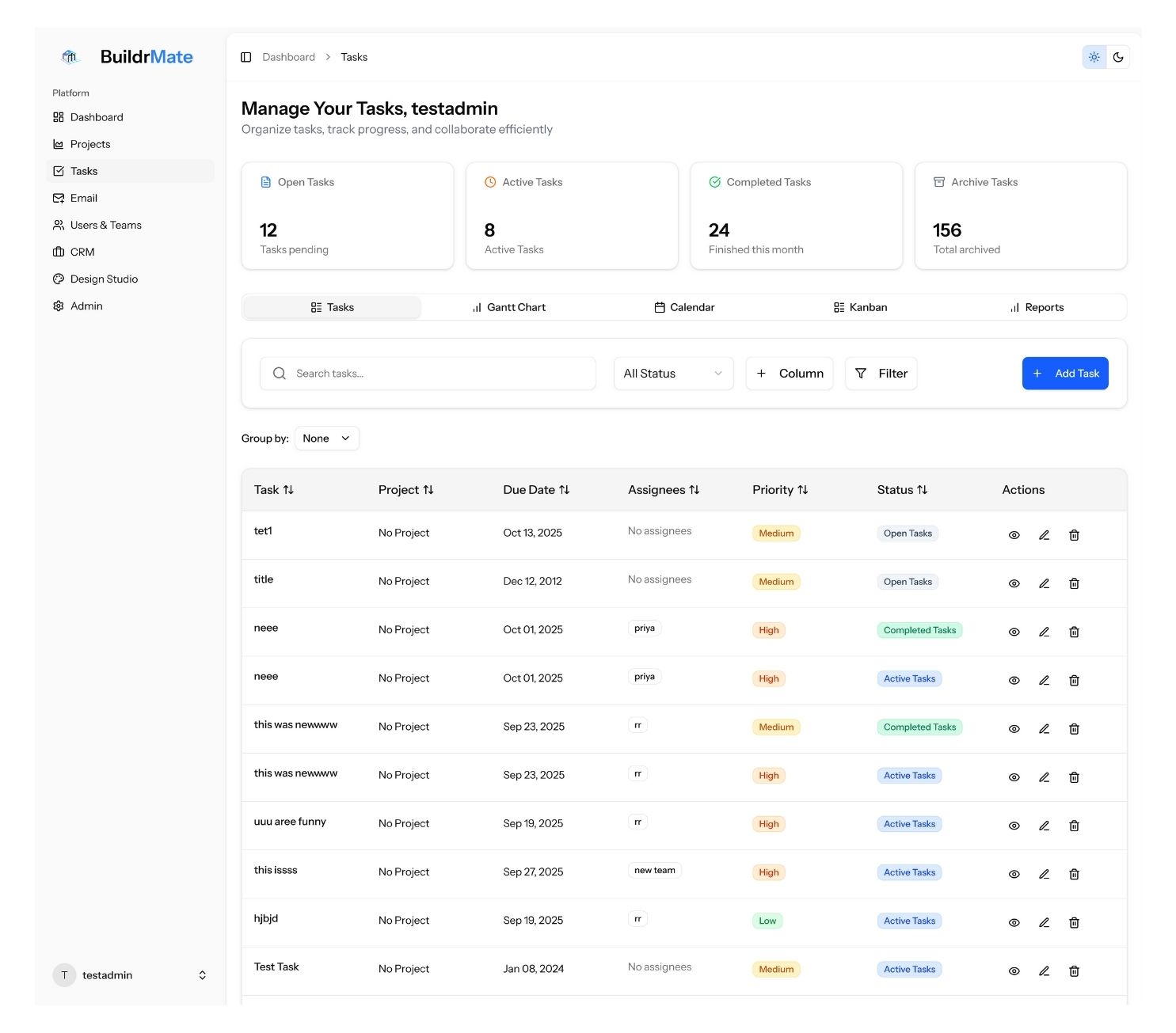Enable light mode with sun toggle
1176x1033 pixels.
(x=1094, y=57)
